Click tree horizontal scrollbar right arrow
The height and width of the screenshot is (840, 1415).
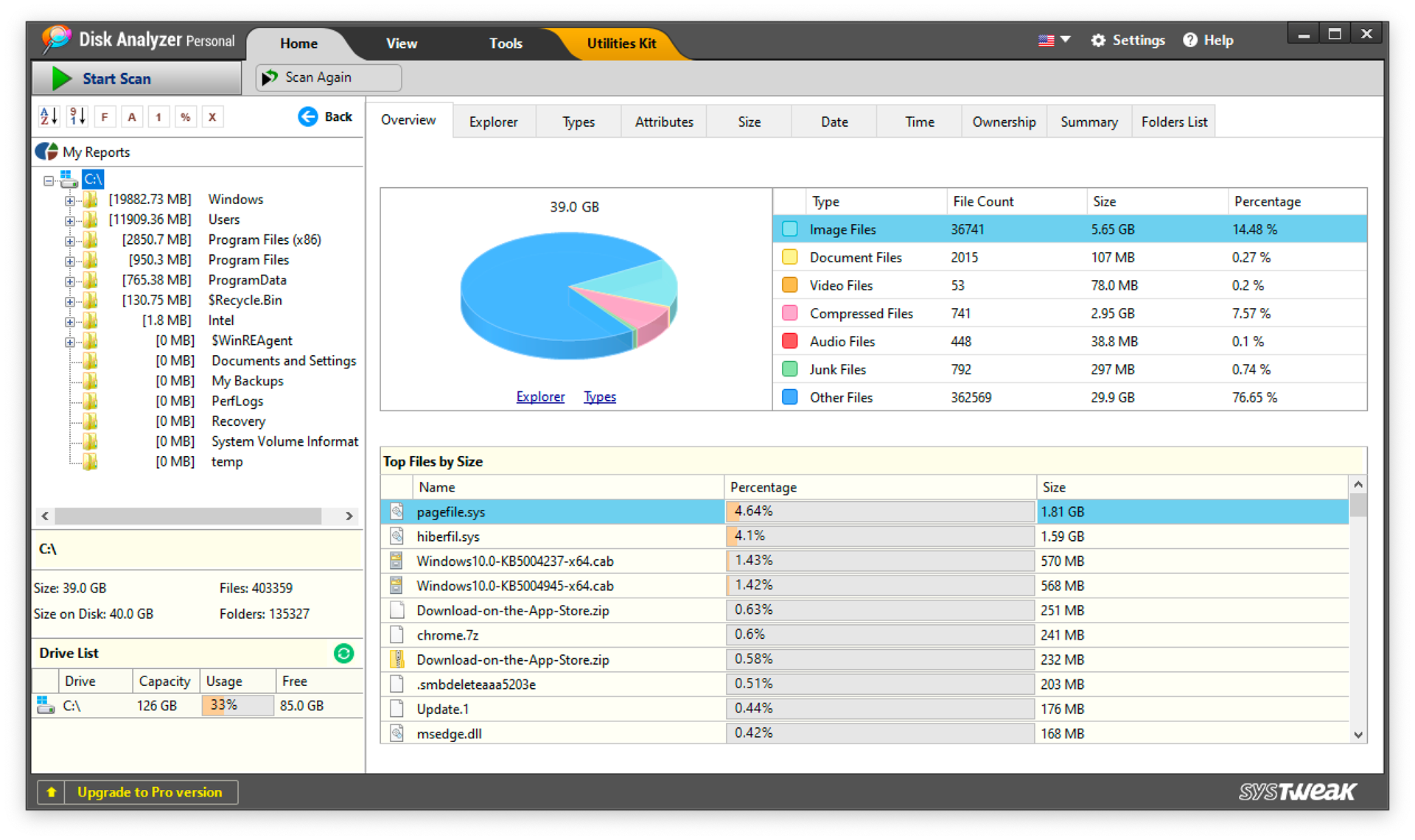349,516
